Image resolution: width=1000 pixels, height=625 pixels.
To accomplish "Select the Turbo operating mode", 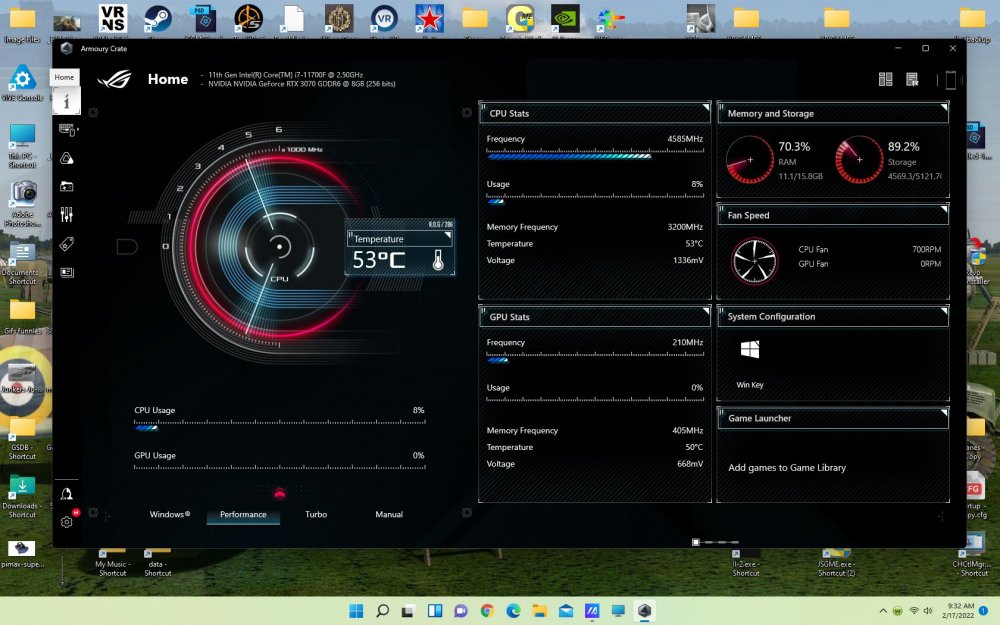I will 316,515.
